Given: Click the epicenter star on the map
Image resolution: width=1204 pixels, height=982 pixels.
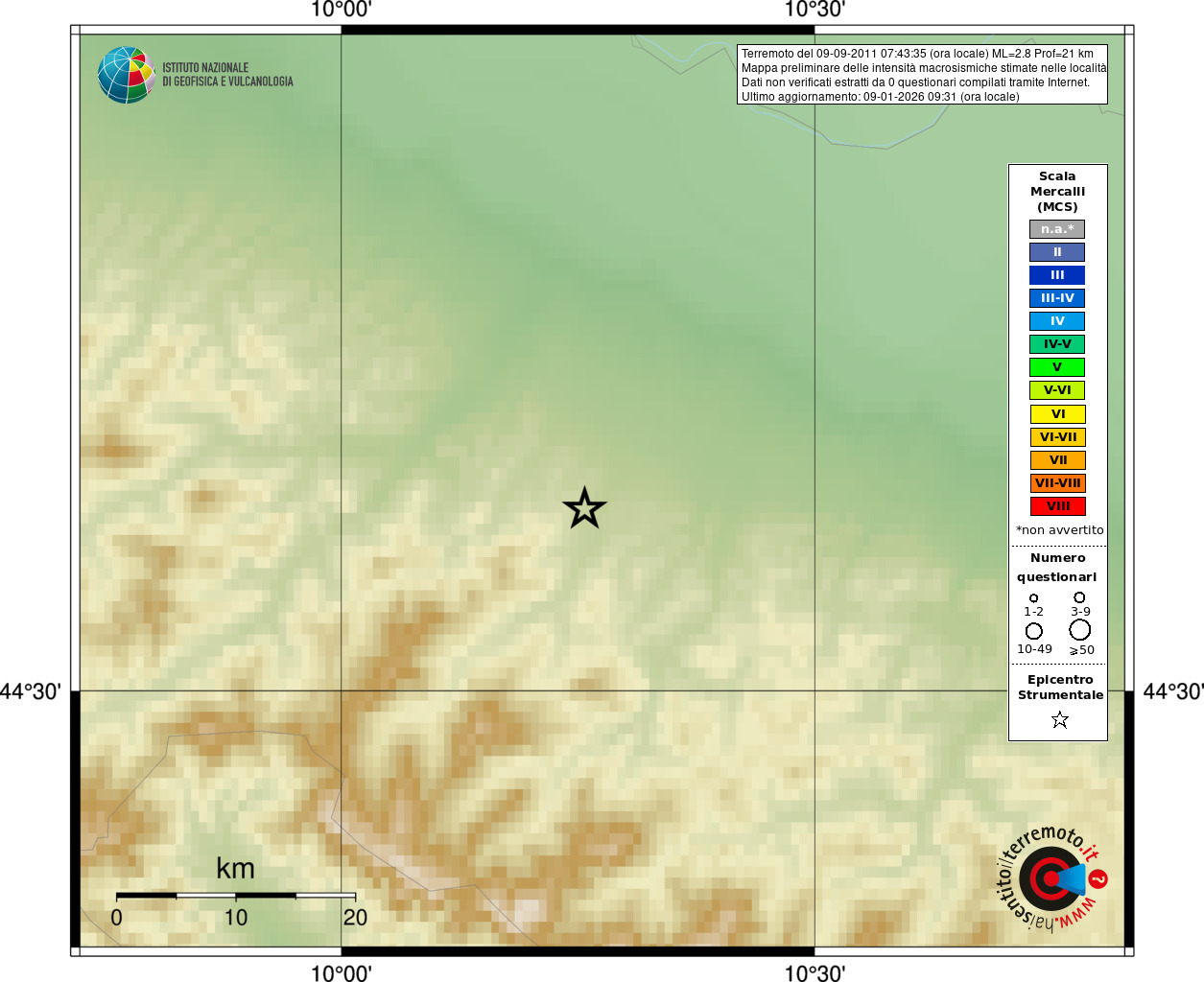Looking at the screenshot, I should [584, 508].
